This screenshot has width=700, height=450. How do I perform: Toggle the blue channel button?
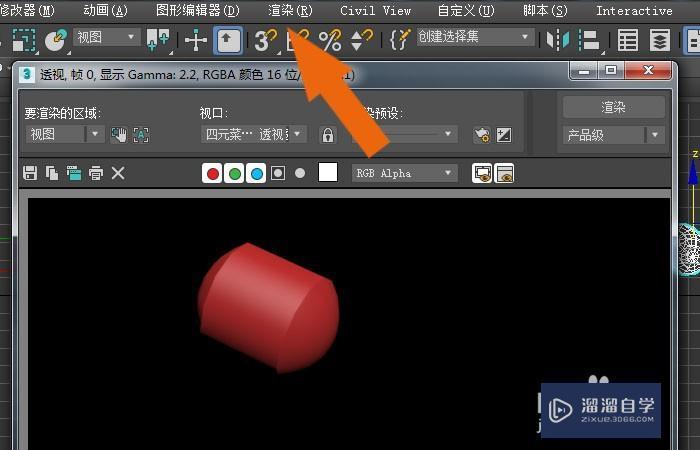coord(256,173)
